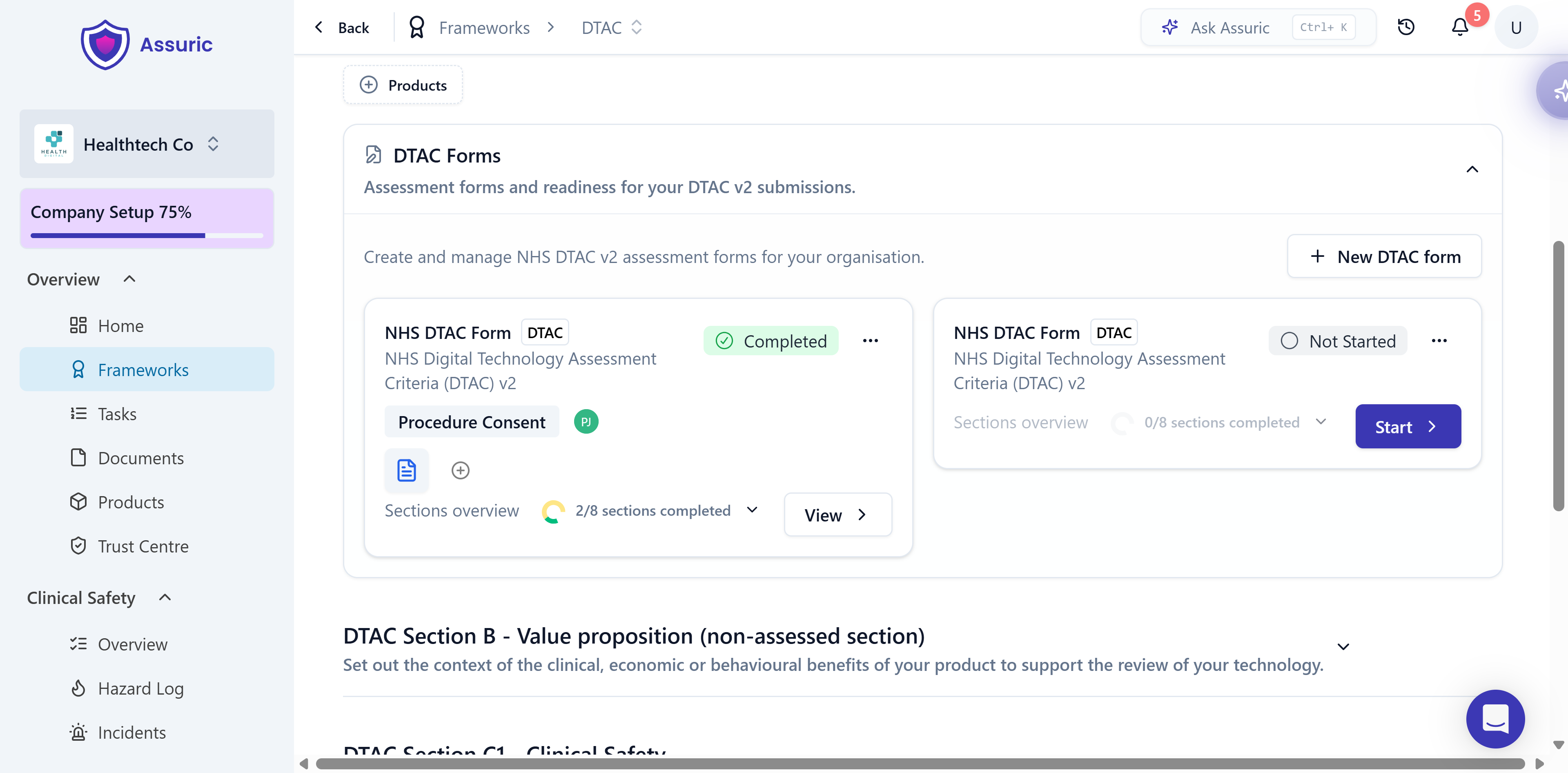Open Tasks from the sidebar
The height and width of the screenshot is (773, 1568).
(x=147, y=413)
